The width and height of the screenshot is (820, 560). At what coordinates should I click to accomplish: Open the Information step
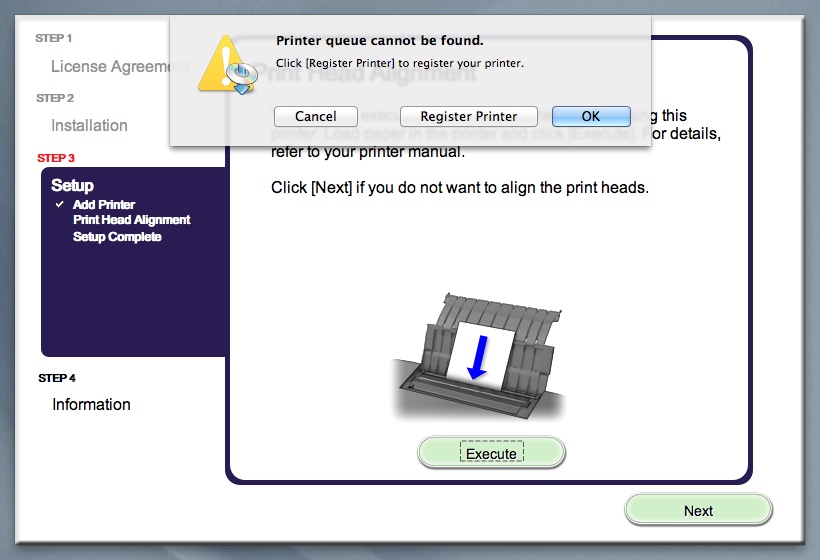point(91,404)
